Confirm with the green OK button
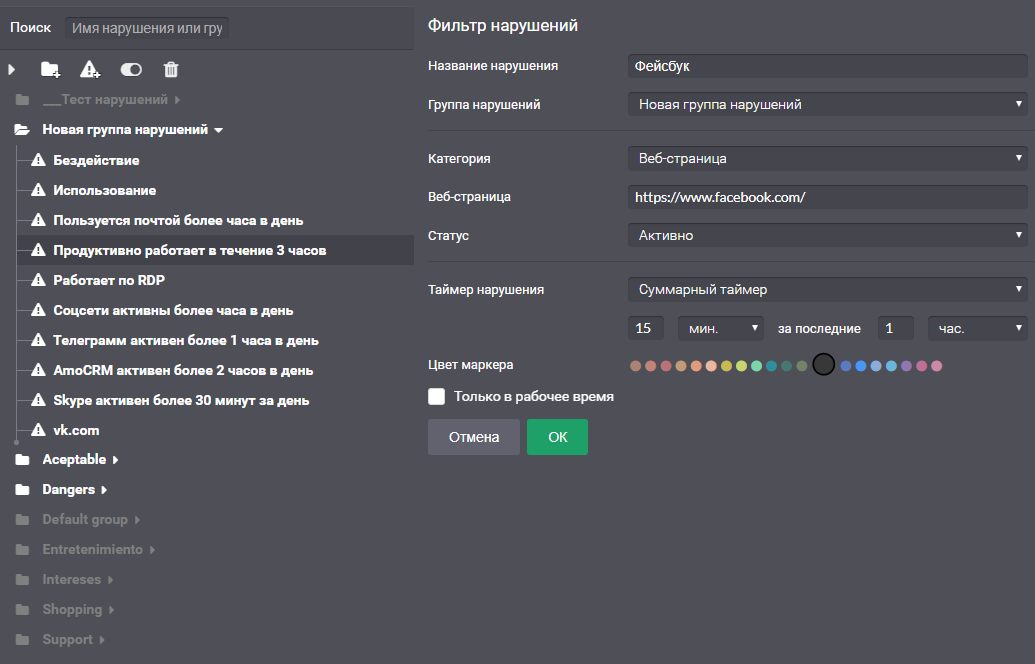The width and height of the screenshot is (1035, 664). coord(557,437)
